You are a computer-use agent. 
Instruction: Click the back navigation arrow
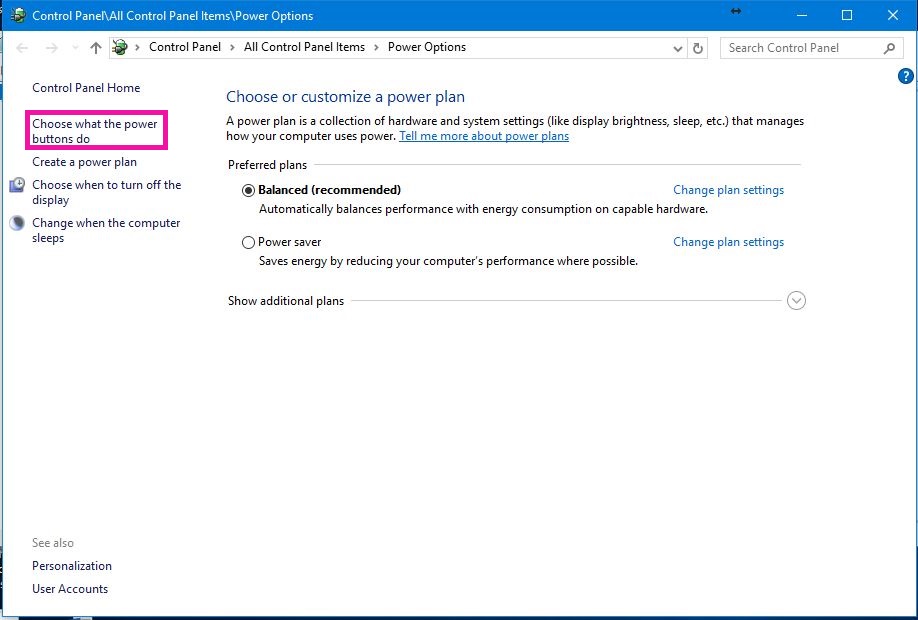(23, 48)
